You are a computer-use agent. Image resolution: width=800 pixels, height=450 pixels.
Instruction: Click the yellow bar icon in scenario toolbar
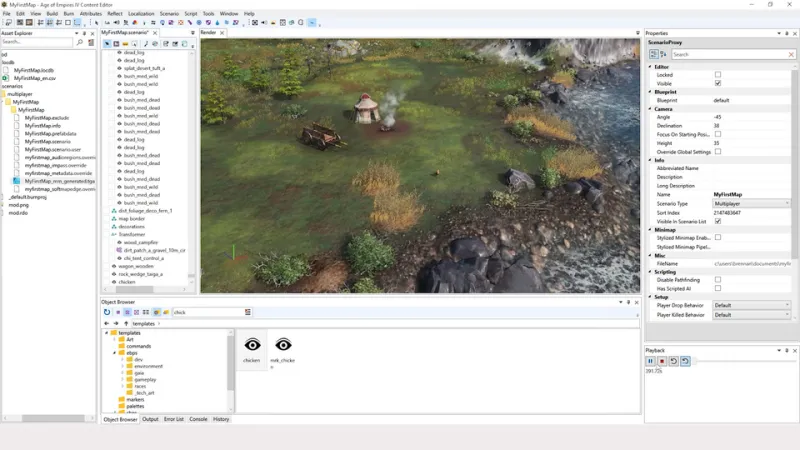coord(126,44)
